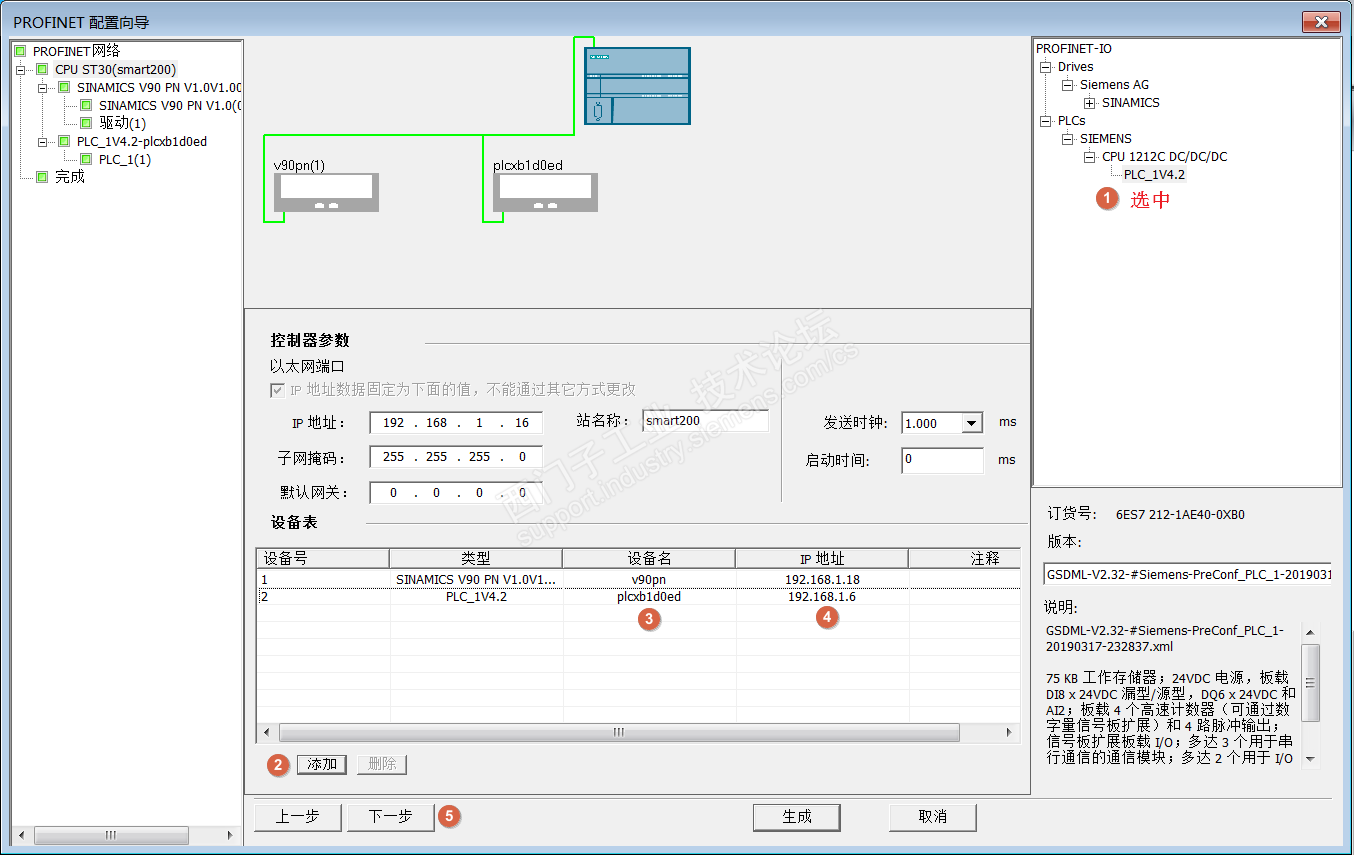Click the green status icon beside PROFINET网络
Image resolution: width=1354 pixels, height=855 pixels.
pos(20,50)
